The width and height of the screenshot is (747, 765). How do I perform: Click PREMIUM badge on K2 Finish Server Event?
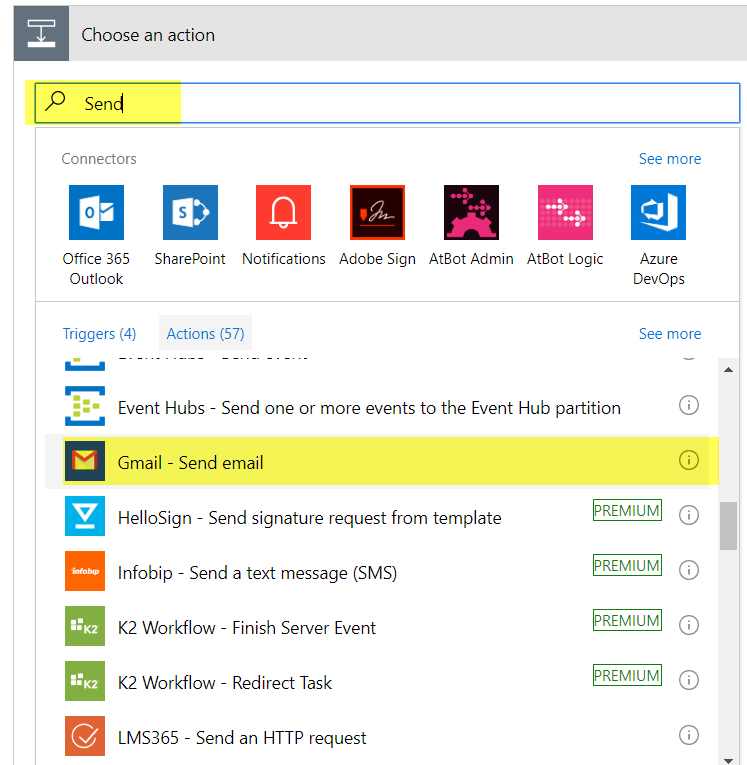(x=627, y=620)
